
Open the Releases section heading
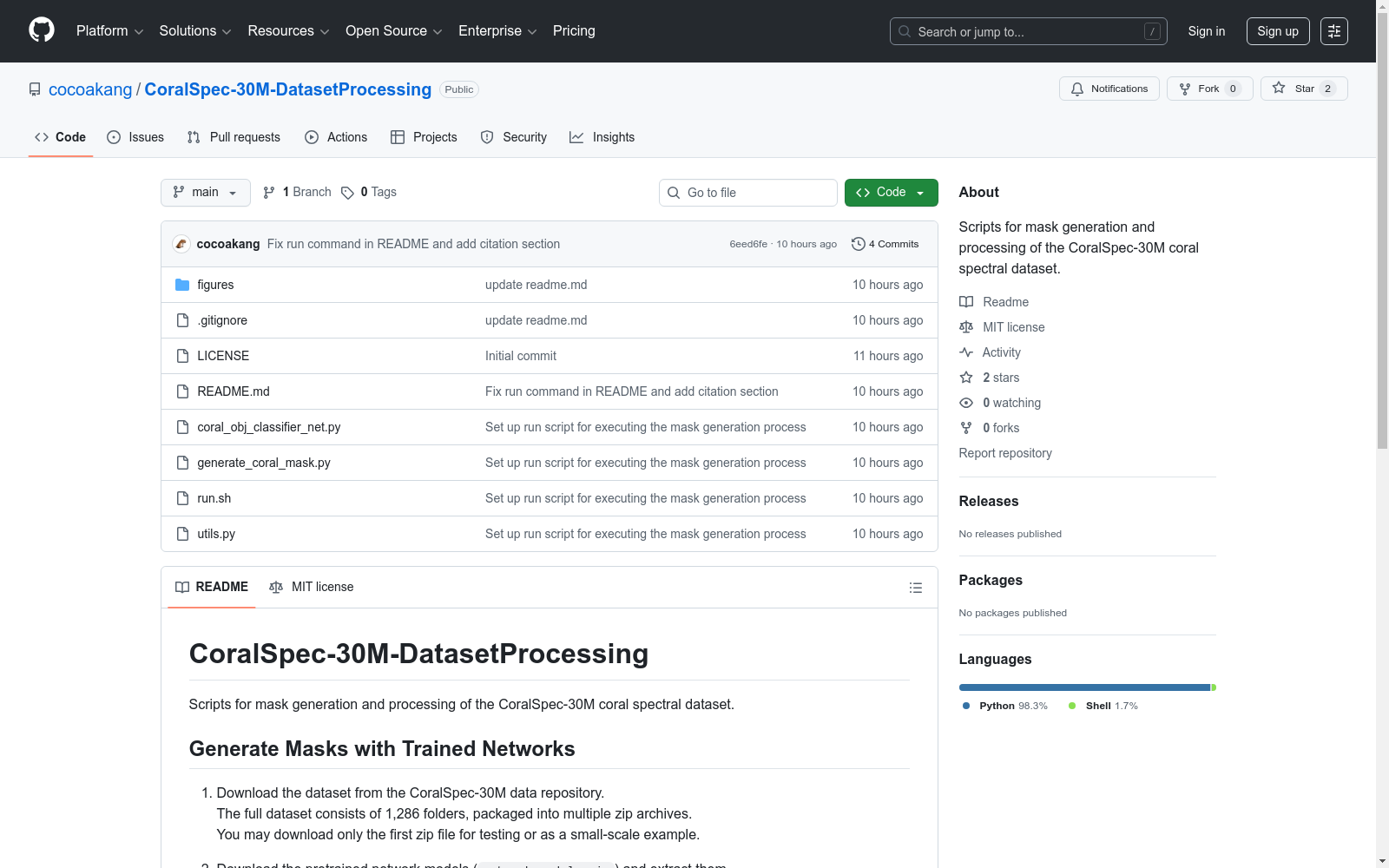tap(989, 501)
